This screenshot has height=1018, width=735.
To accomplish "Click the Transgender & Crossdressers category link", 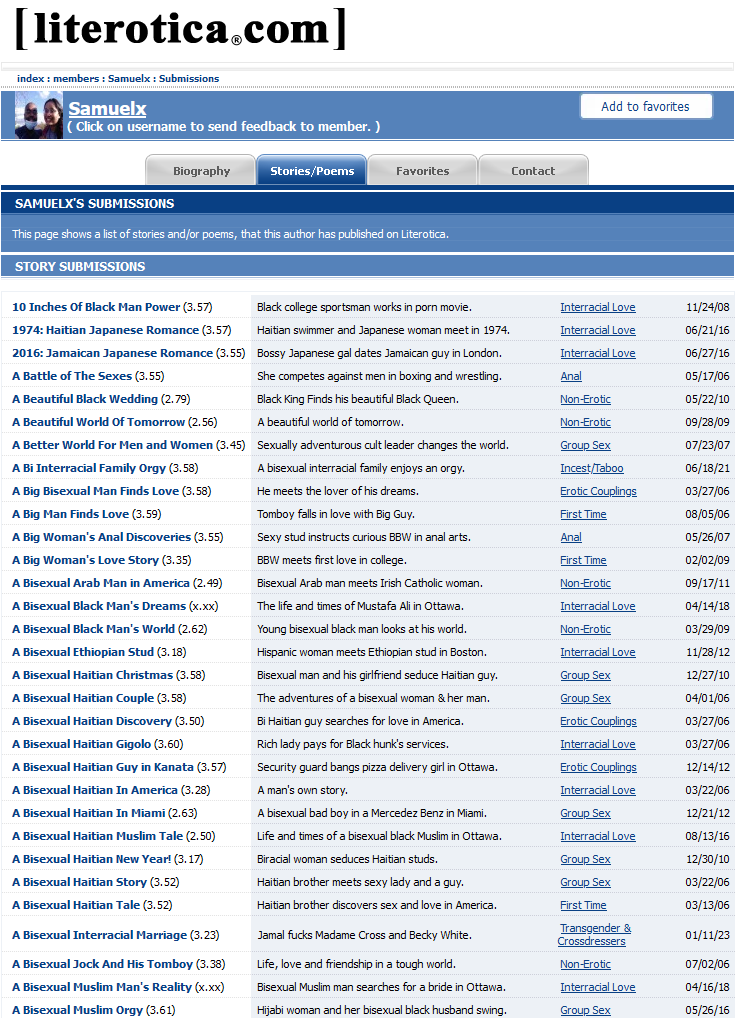I will click(593, 935).
